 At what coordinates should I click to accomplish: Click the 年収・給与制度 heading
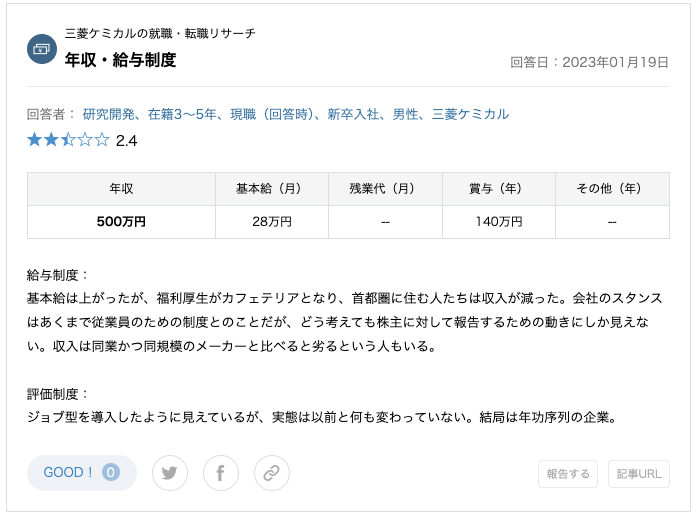120,60
